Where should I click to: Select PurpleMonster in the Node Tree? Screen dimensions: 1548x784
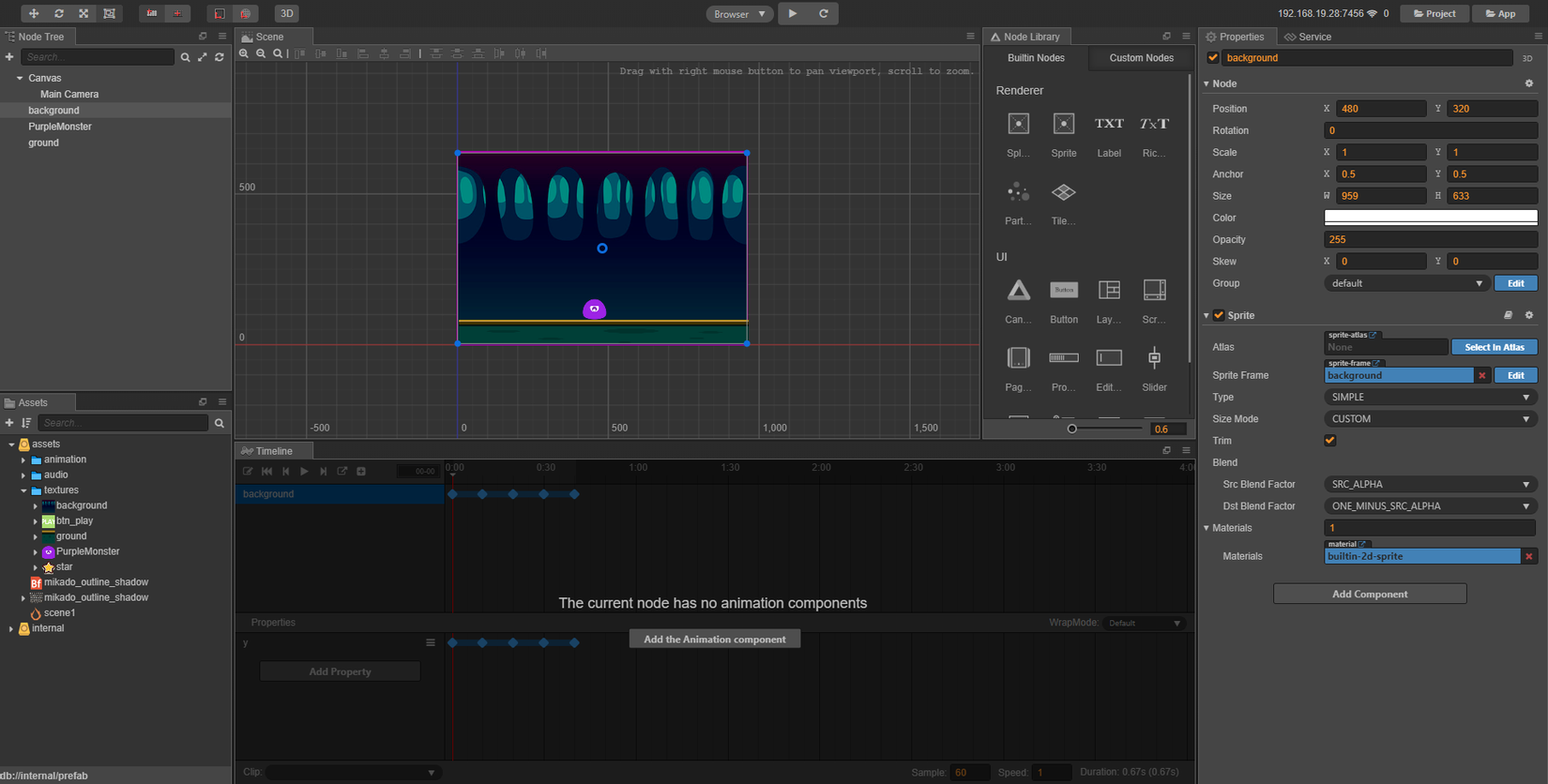pyautogui.click(x=60, y=127)
